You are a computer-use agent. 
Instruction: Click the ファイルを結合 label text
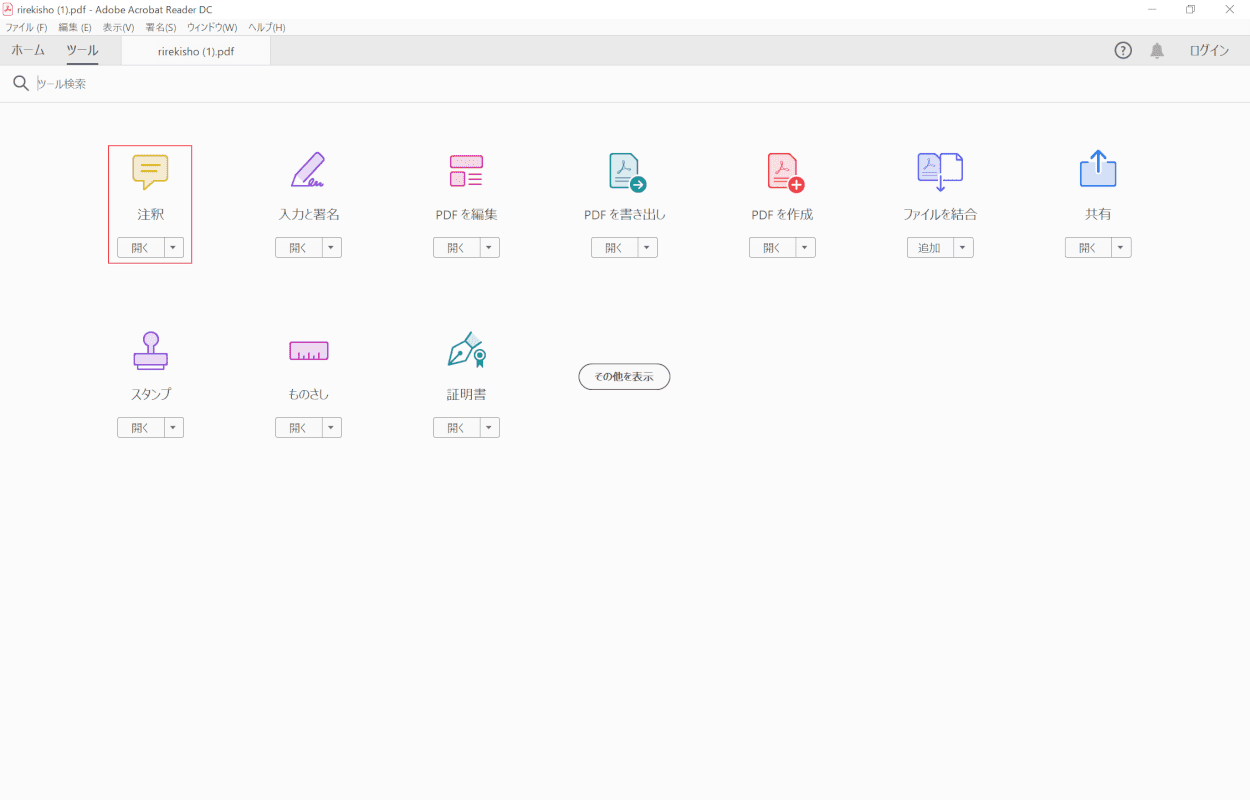(x=940, y=214)
